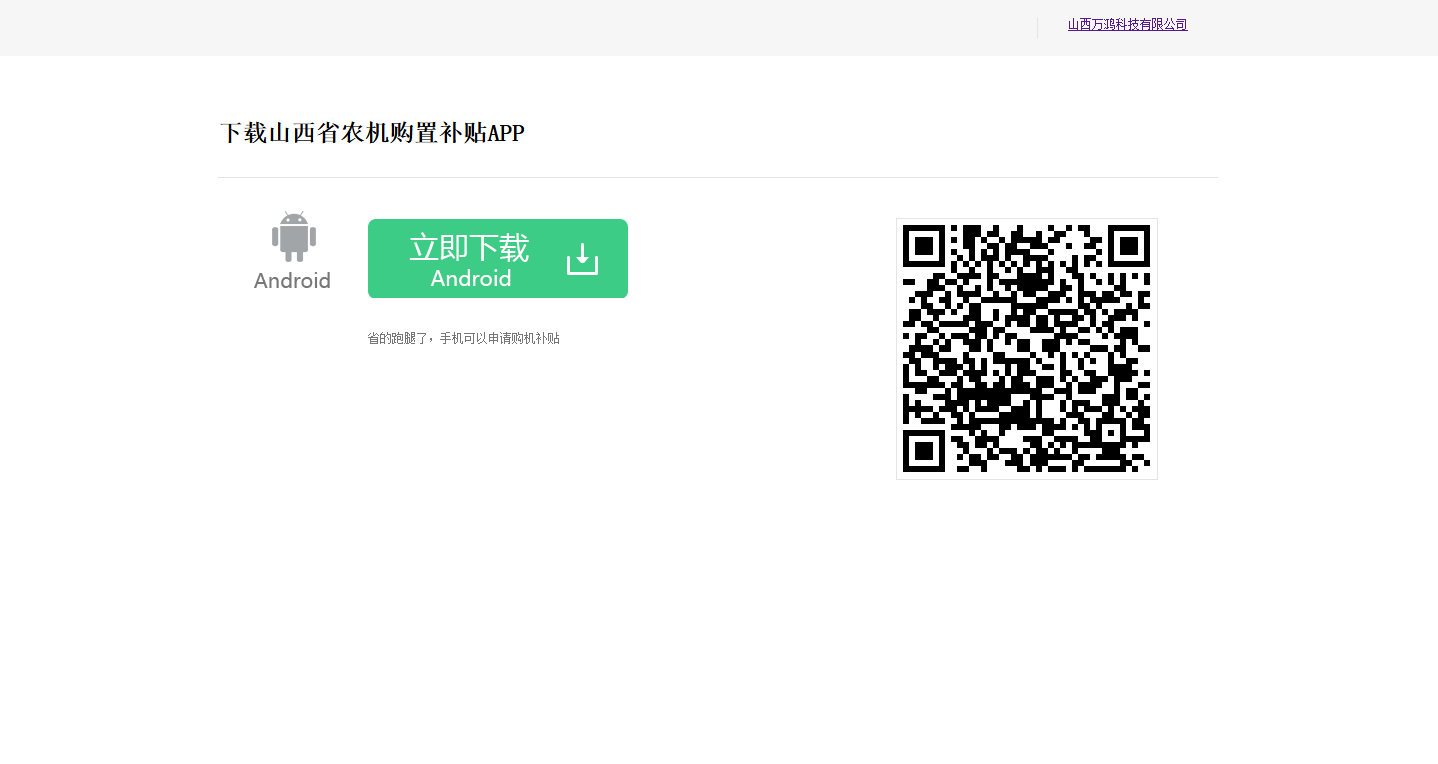Click the Android label below the robot icon
This screenshot has height=764, width=1438.
click(x=292, y=281)
